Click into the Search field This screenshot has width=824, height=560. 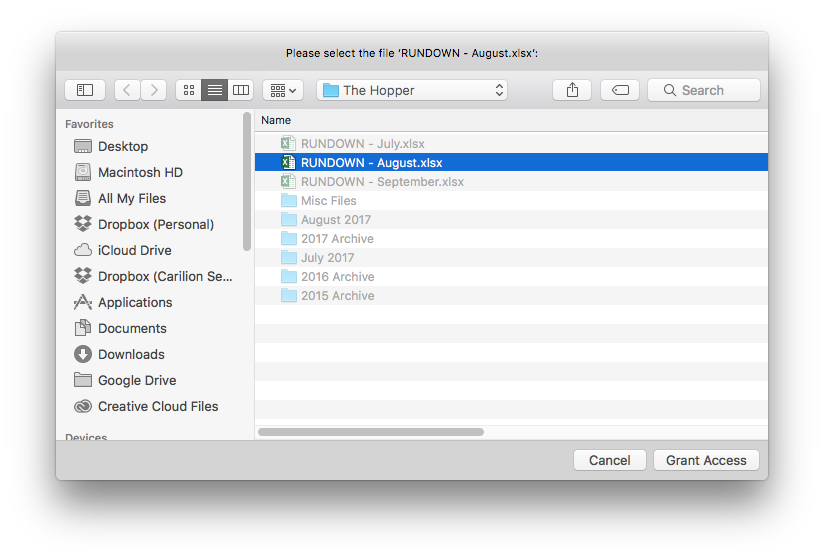(704, 90)
